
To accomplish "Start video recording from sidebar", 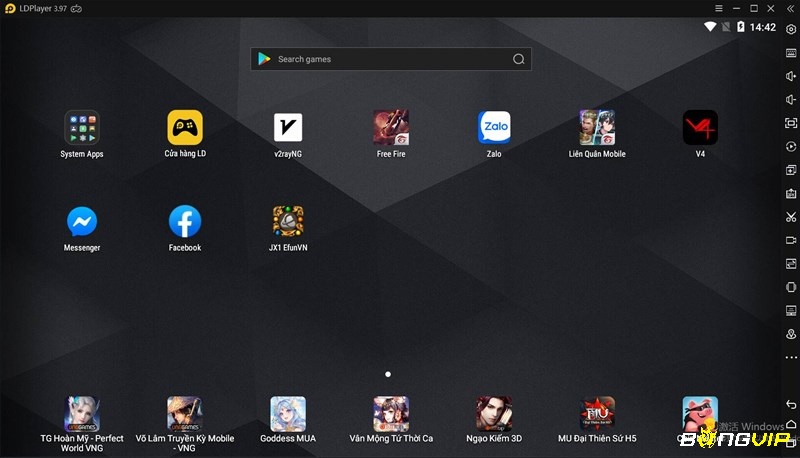I will point(791,240).
